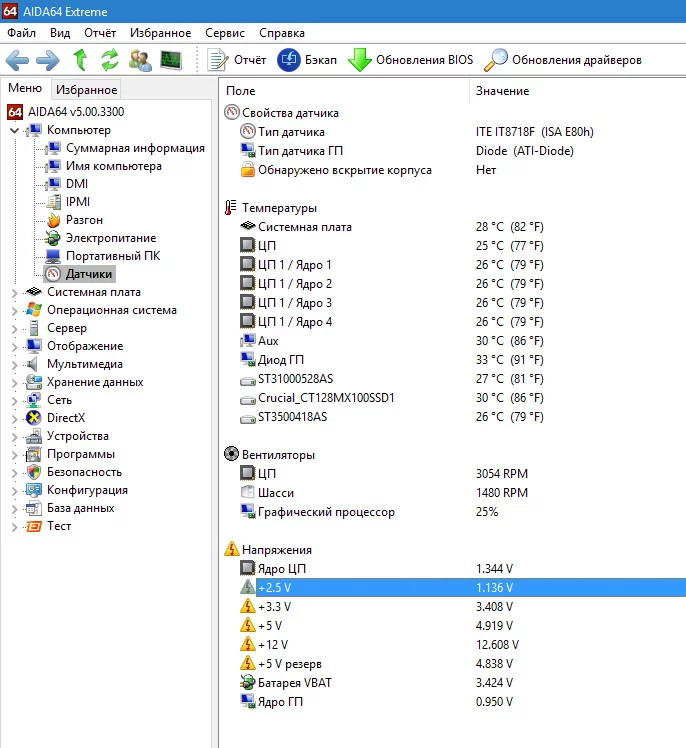Click the Разгон flame icon
686x748 pixels.
53,220
